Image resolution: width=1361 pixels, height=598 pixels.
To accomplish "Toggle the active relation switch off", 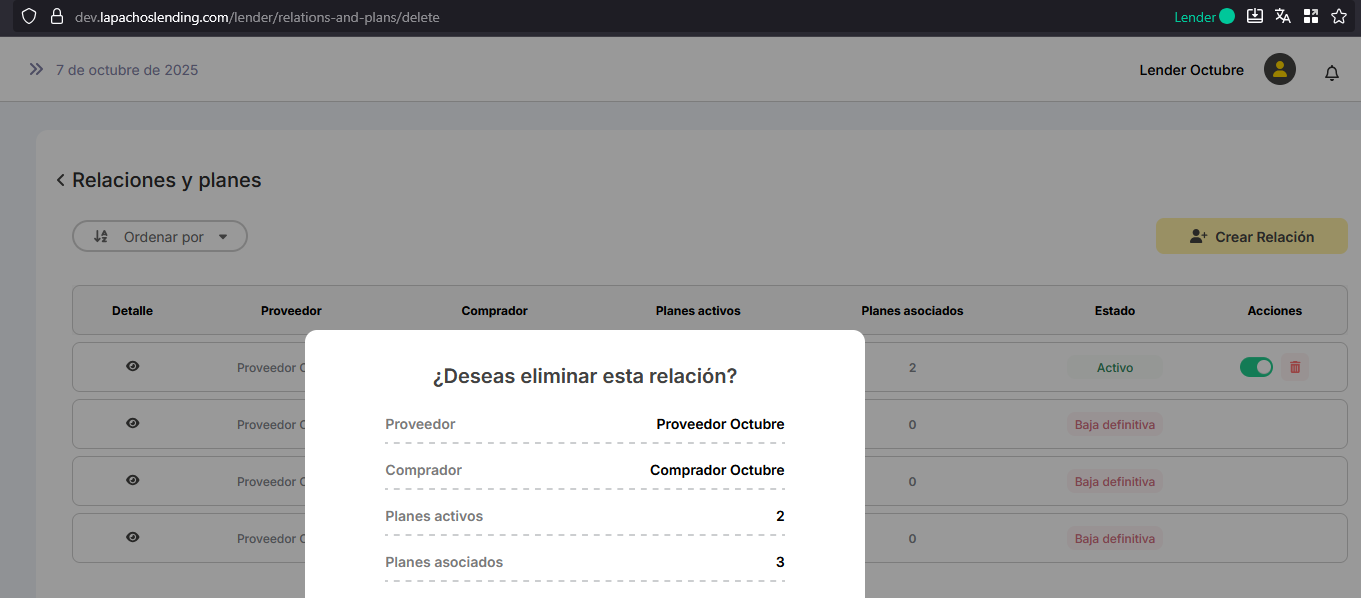I will coord(1256,367).
